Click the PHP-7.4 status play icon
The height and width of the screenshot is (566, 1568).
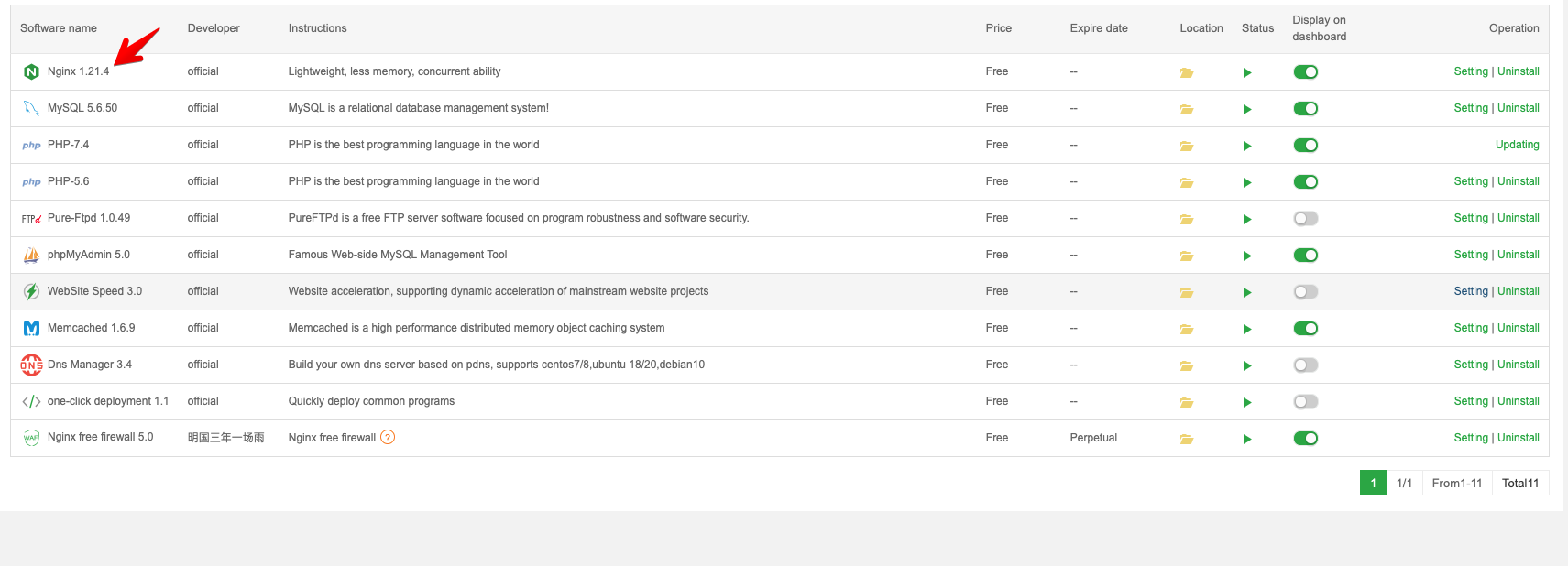[x=1246, y=146]
